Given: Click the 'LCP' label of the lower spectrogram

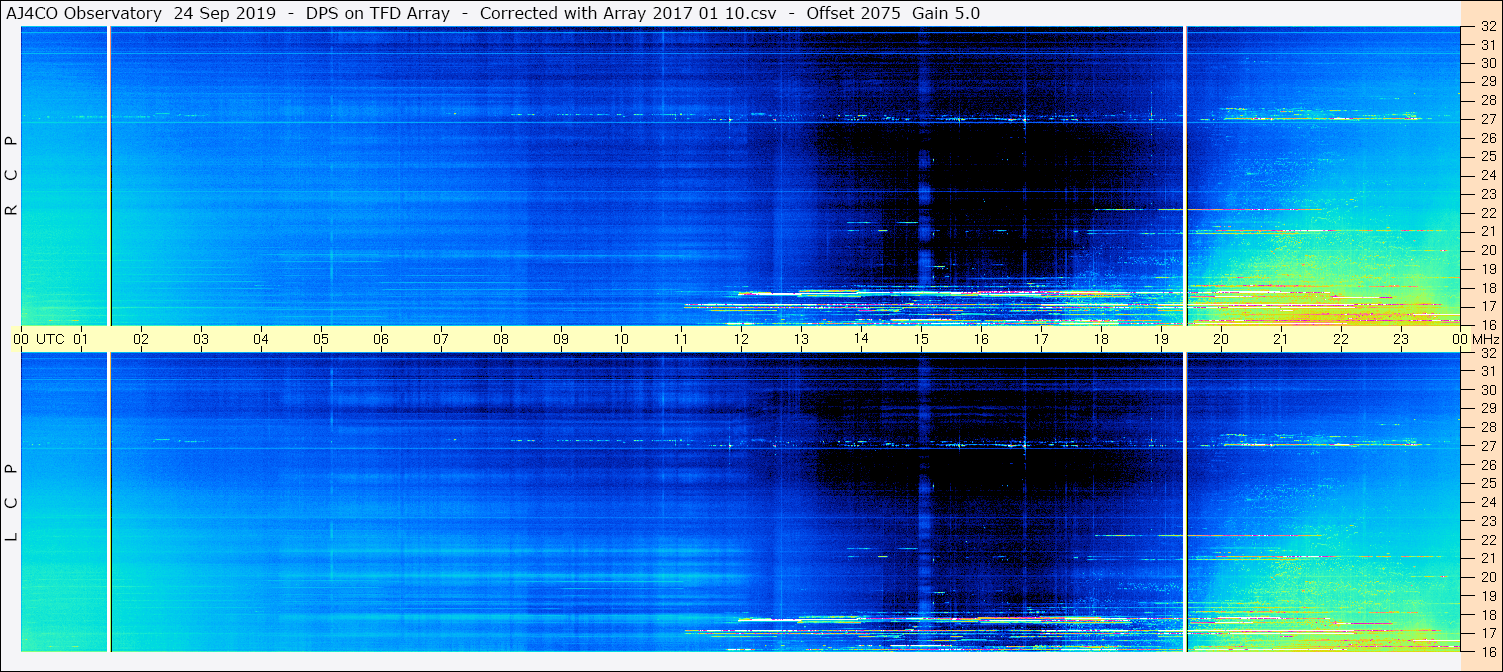Looking at the screenshot, I should [x=12, y=503].
